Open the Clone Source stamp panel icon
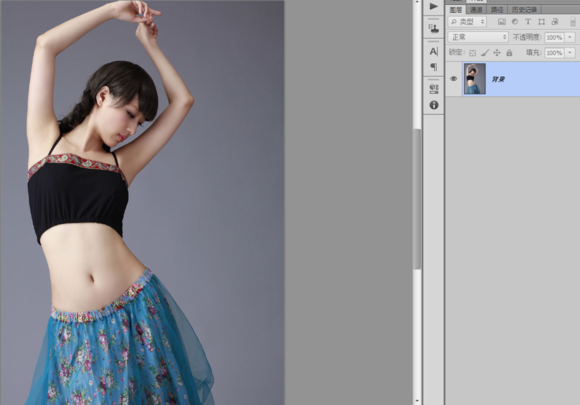This screenshot has width=580, height=405. [x=434, y=28]
